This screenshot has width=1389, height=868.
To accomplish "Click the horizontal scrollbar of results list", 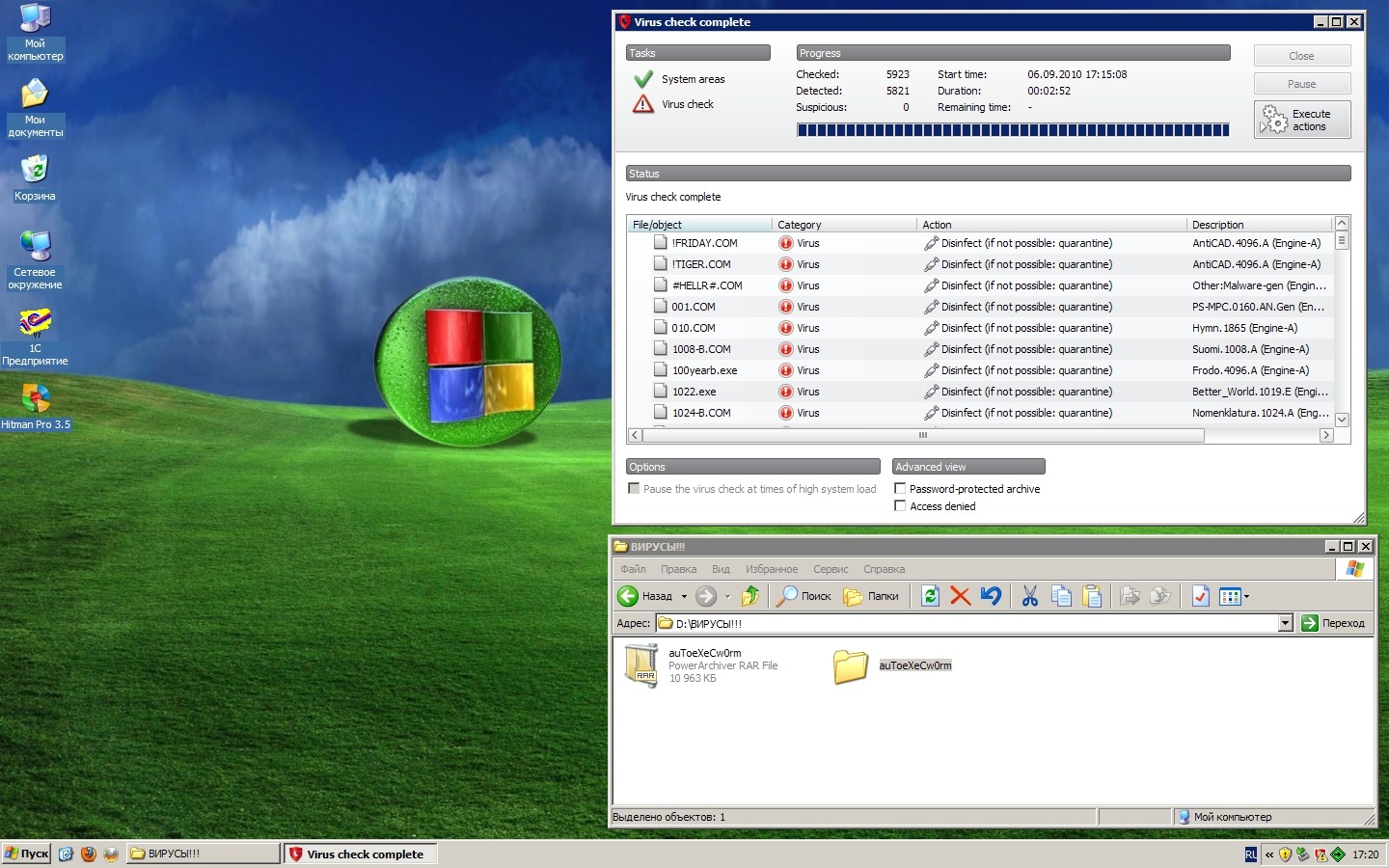I will point(922,436).
